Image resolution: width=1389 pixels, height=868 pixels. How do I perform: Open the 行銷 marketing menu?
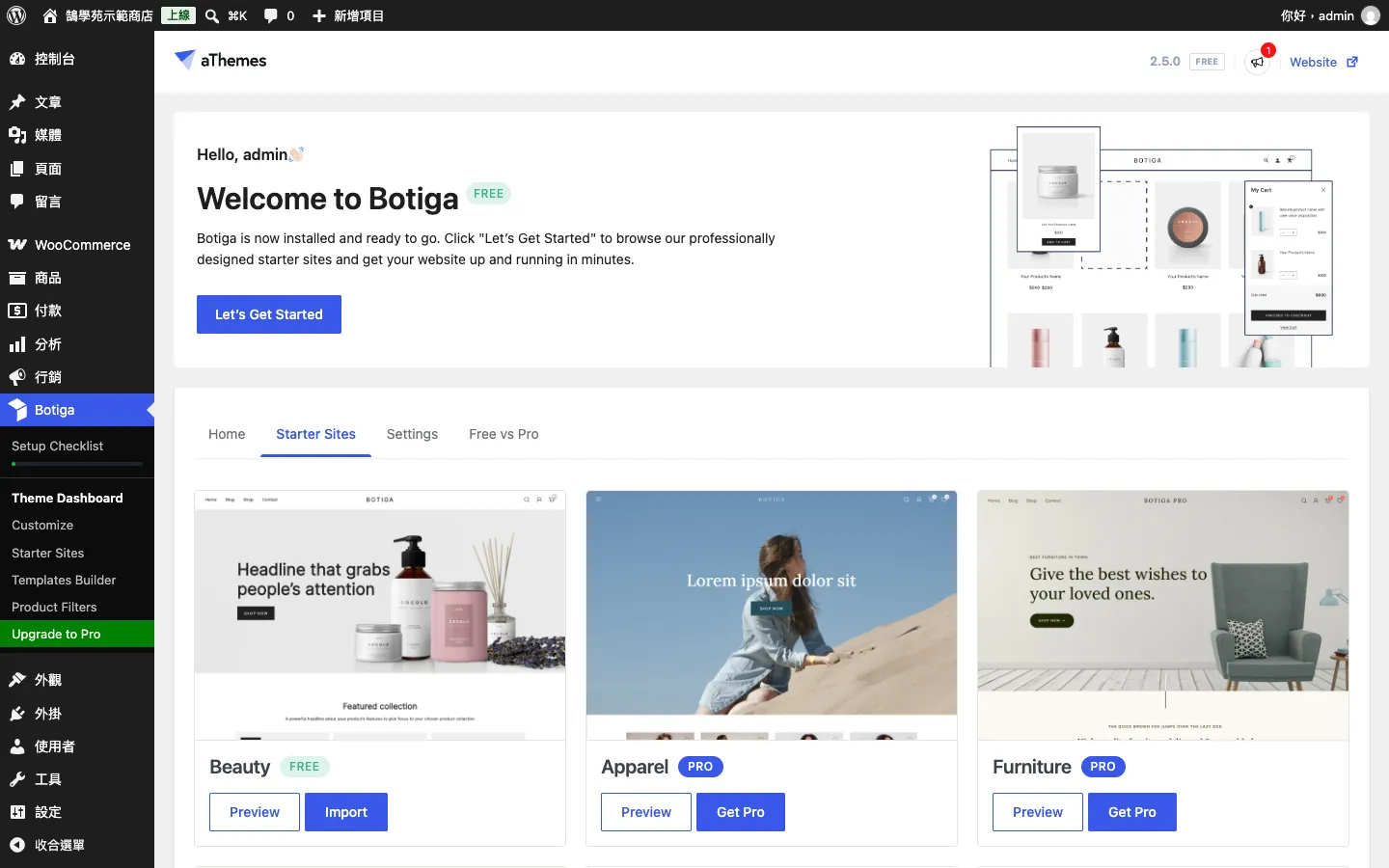[77, 377]
